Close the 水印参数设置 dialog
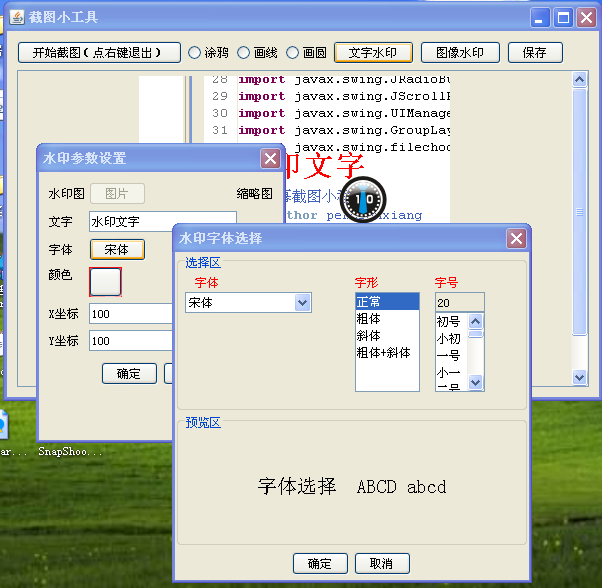This screenshot has width=602, height=588. (x=270, y=159)
